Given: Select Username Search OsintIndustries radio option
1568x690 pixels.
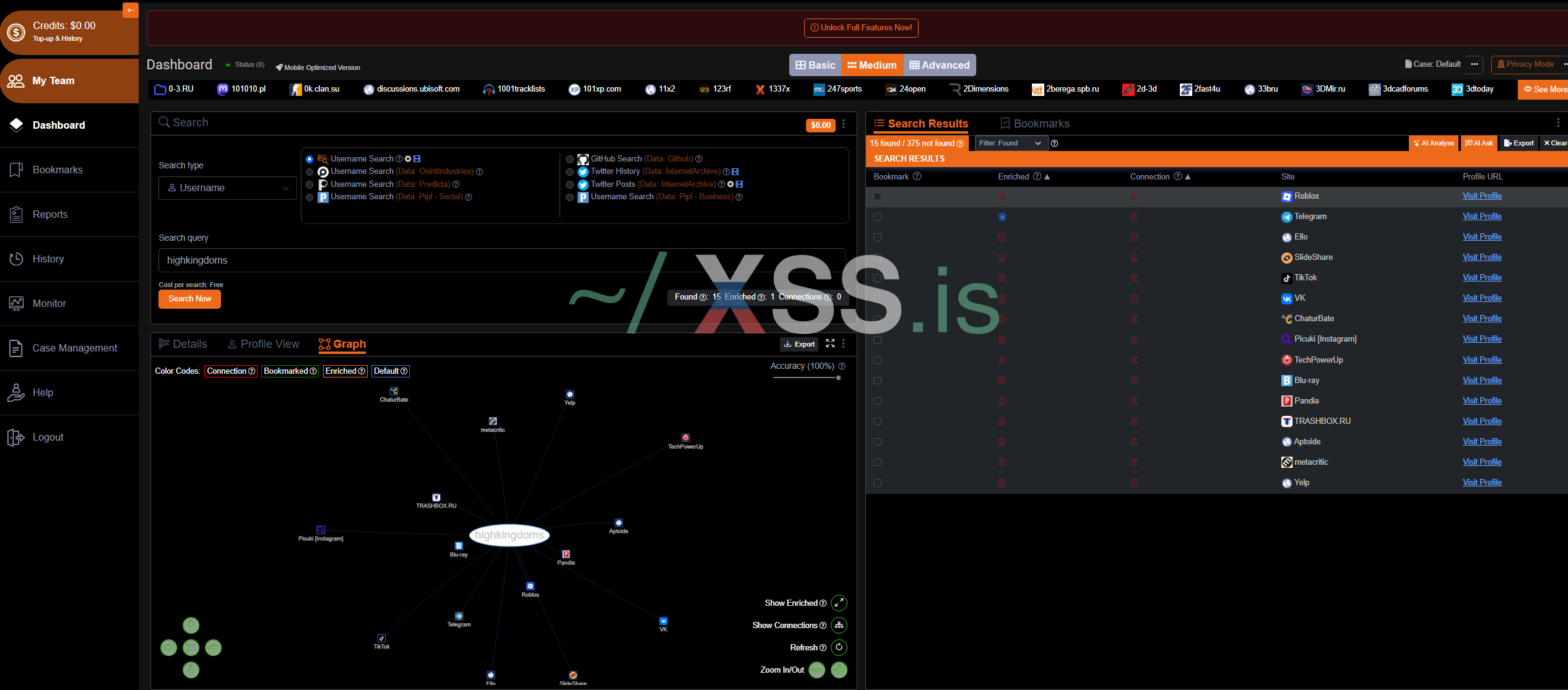Looking at the screenshot, I should (310, 171).
